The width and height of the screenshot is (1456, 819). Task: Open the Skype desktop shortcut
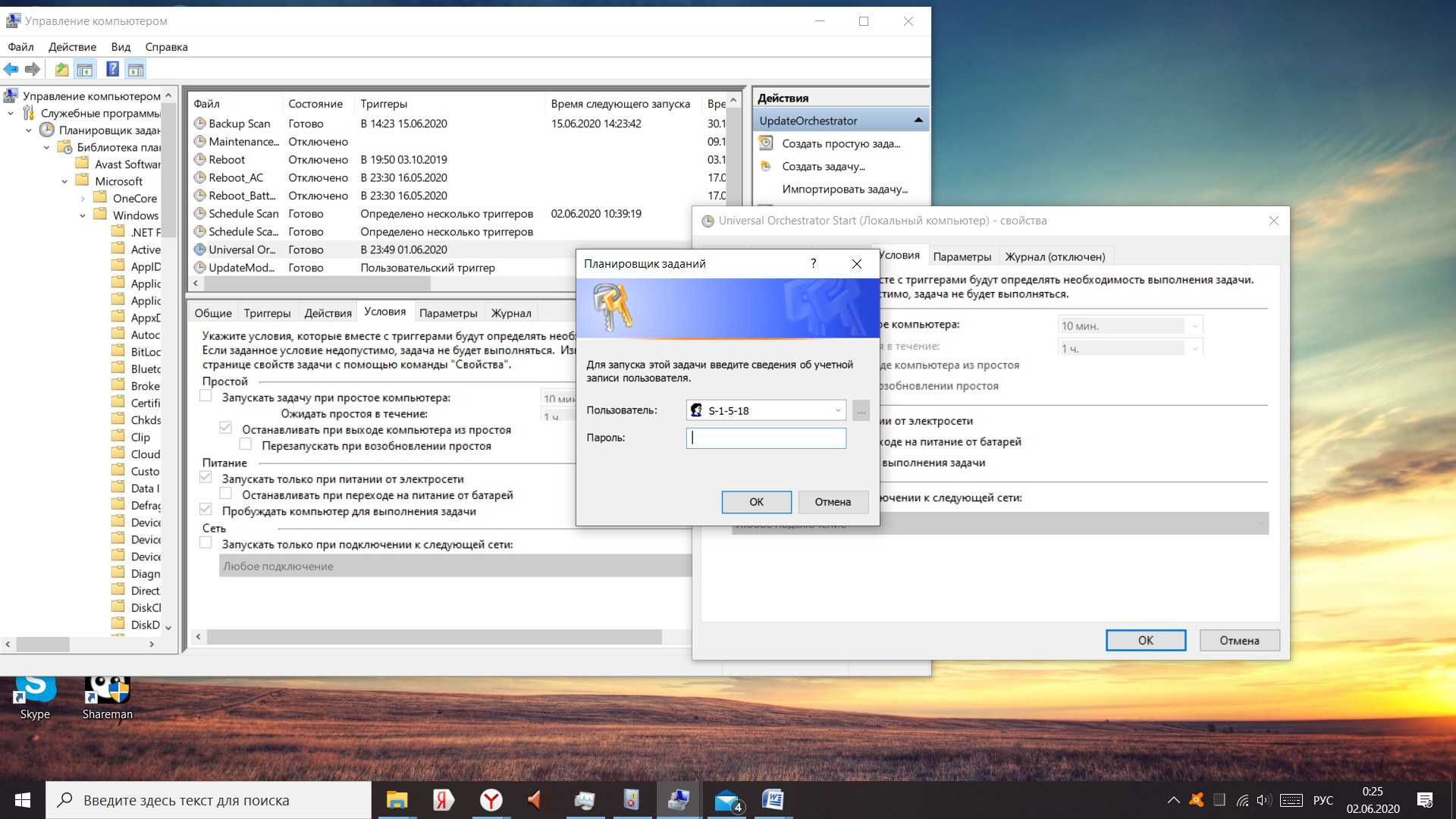(x=35, y=698)
